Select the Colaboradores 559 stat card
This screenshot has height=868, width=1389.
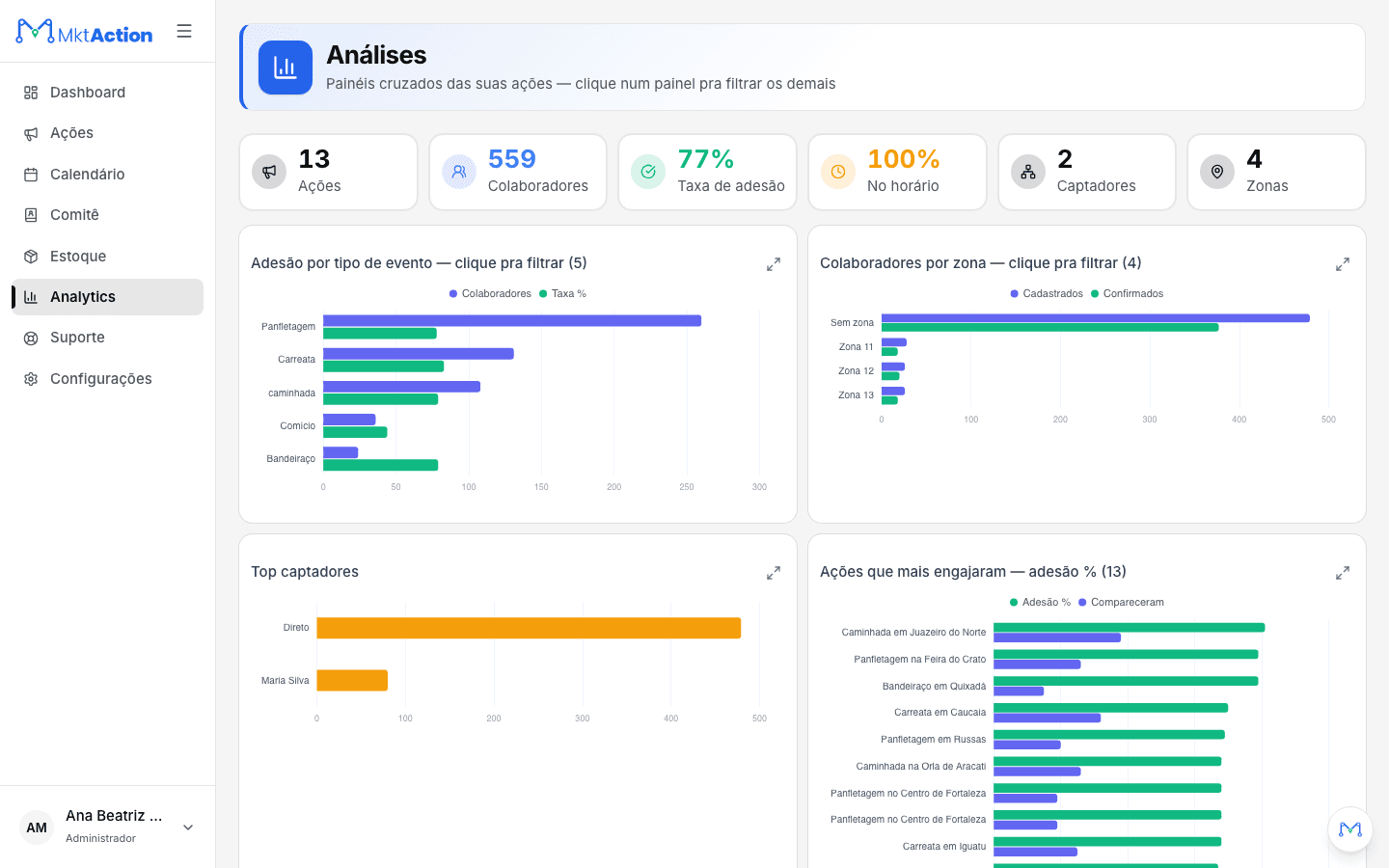pyautogui.click(x=518, y=172)
